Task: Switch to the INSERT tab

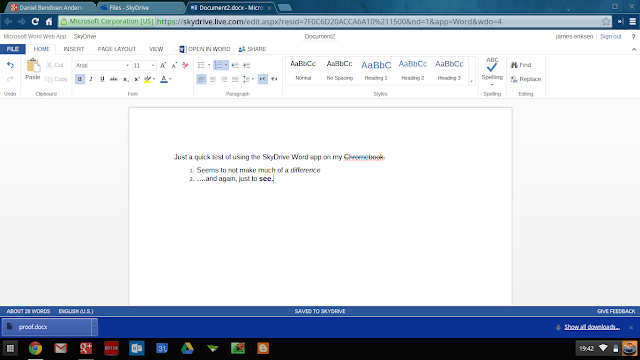Action: tap(74, 49)
